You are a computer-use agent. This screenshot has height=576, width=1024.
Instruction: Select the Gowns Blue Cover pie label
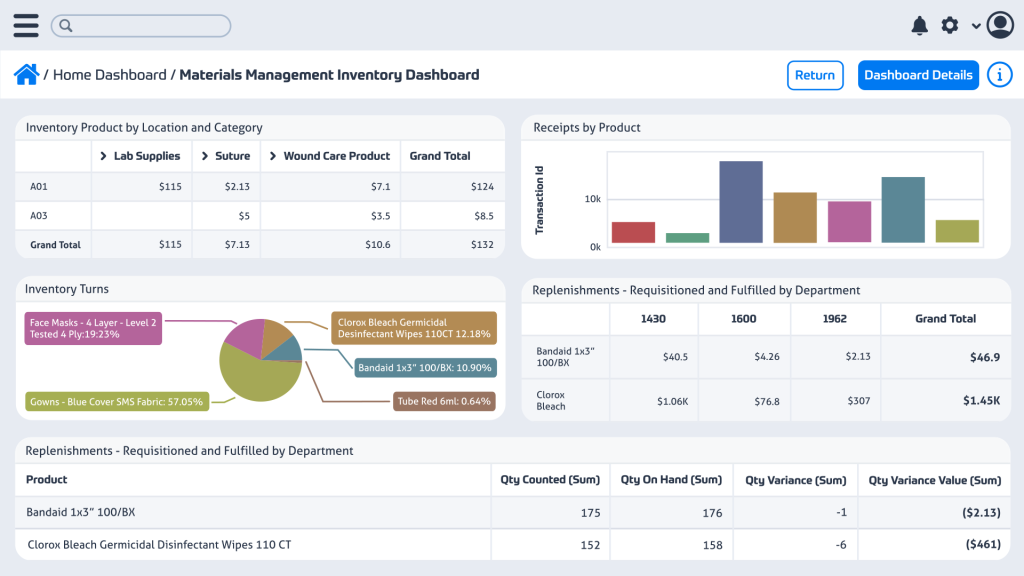[117, 402]
